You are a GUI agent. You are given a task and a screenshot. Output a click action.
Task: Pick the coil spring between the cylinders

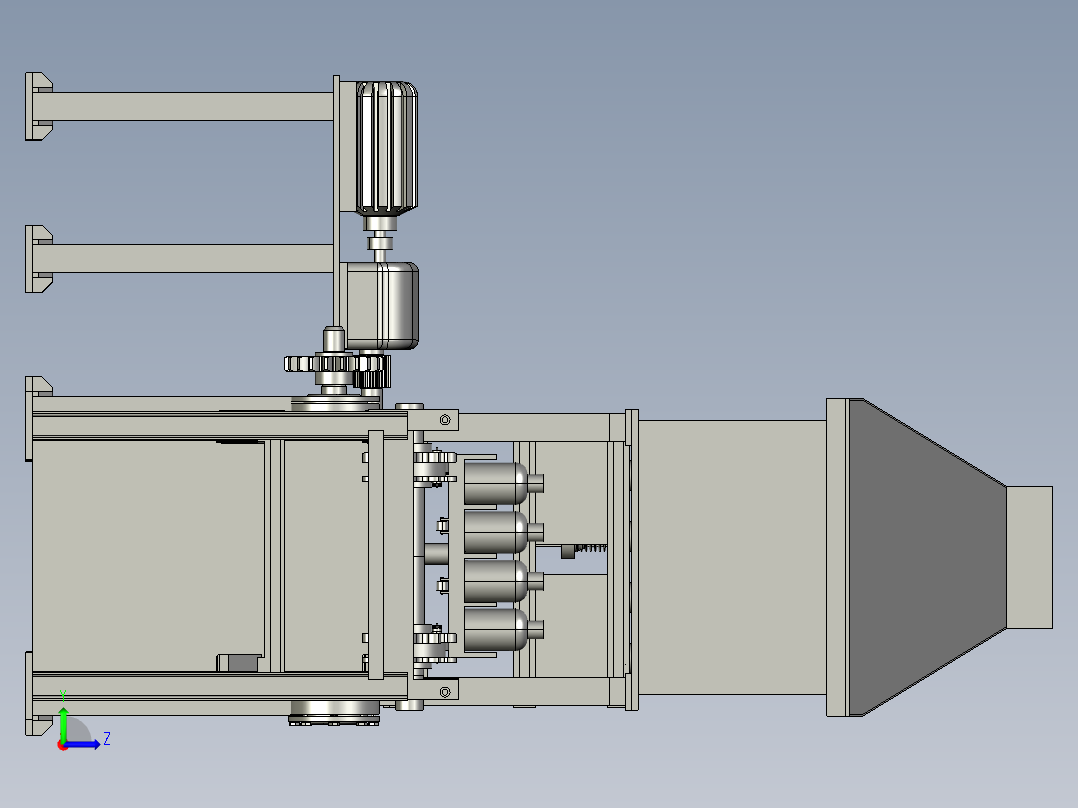(x=591, y=548)
